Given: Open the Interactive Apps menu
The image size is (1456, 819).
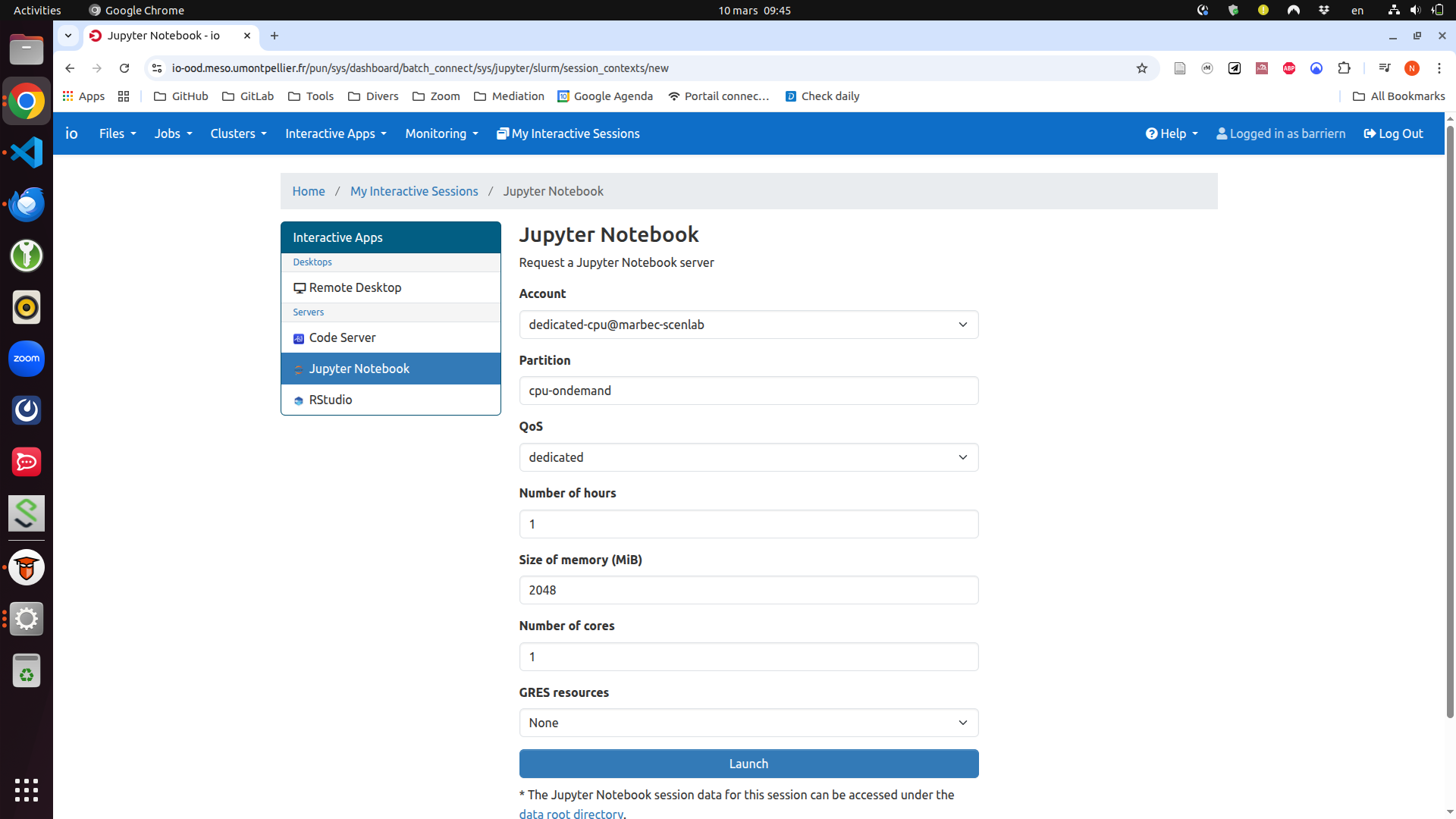Looking at the screenshot, I should point(335,133).
